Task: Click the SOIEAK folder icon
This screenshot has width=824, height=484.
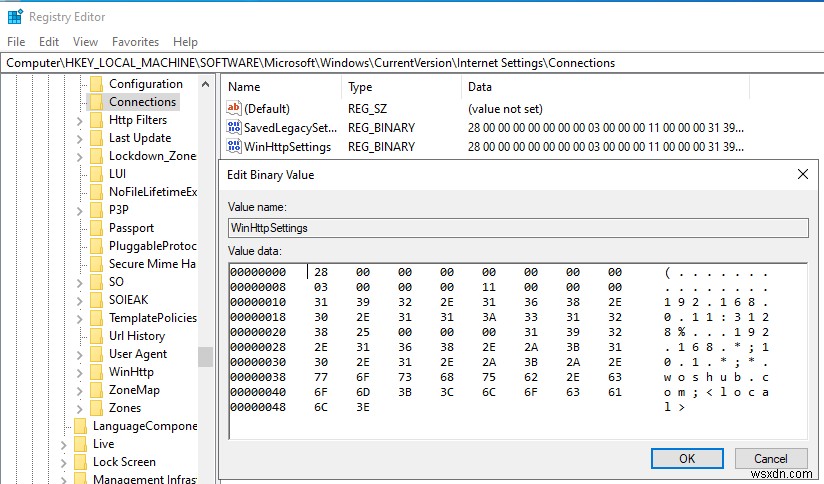Action: point(97,300)
